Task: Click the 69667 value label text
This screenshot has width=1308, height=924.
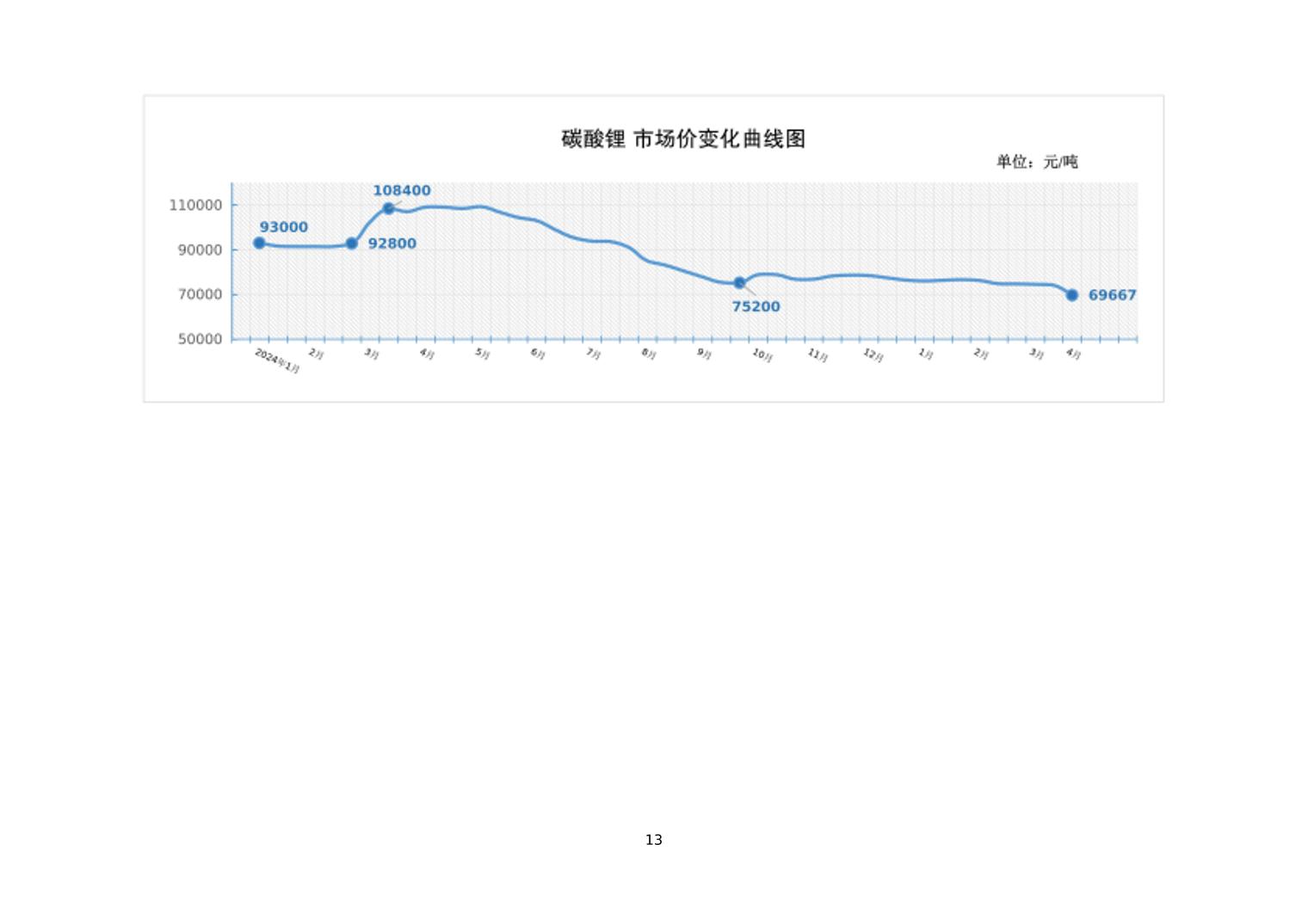Action: [1112, 295]
